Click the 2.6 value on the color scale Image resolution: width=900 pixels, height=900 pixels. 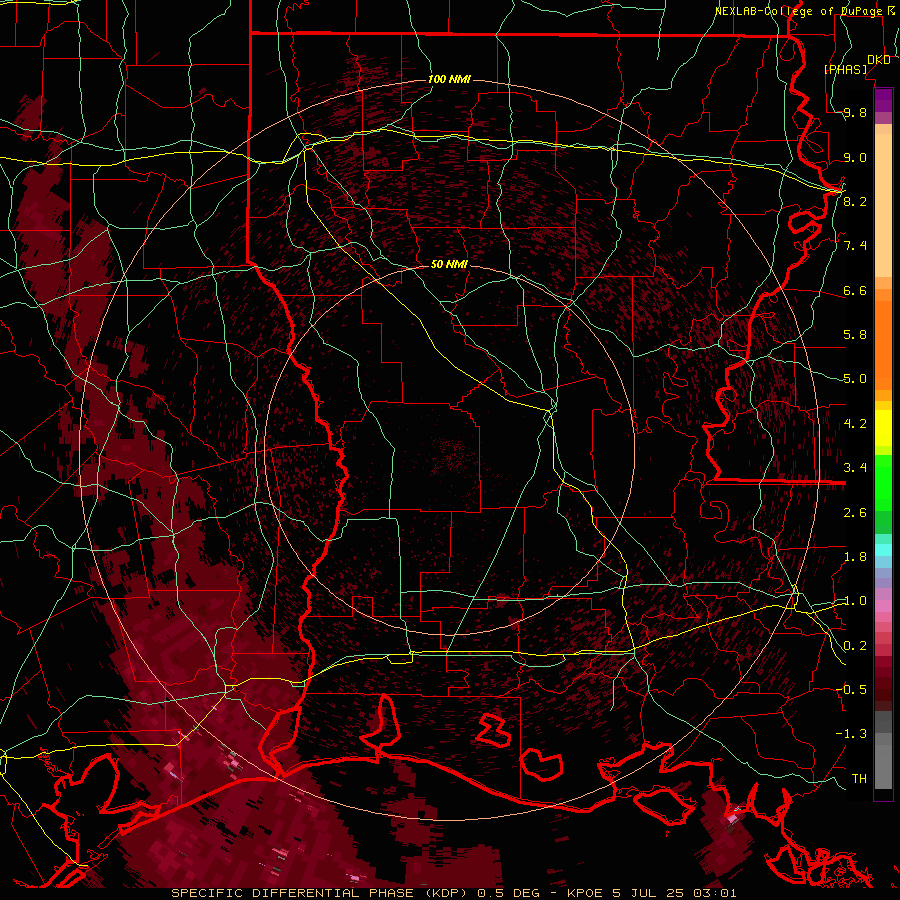coord(855,513)
